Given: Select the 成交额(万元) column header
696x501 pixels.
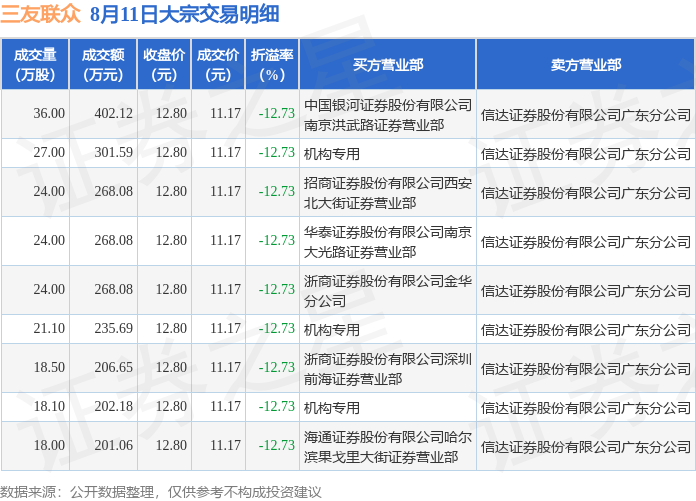Looking at the screenshot, I should [103, 65].
